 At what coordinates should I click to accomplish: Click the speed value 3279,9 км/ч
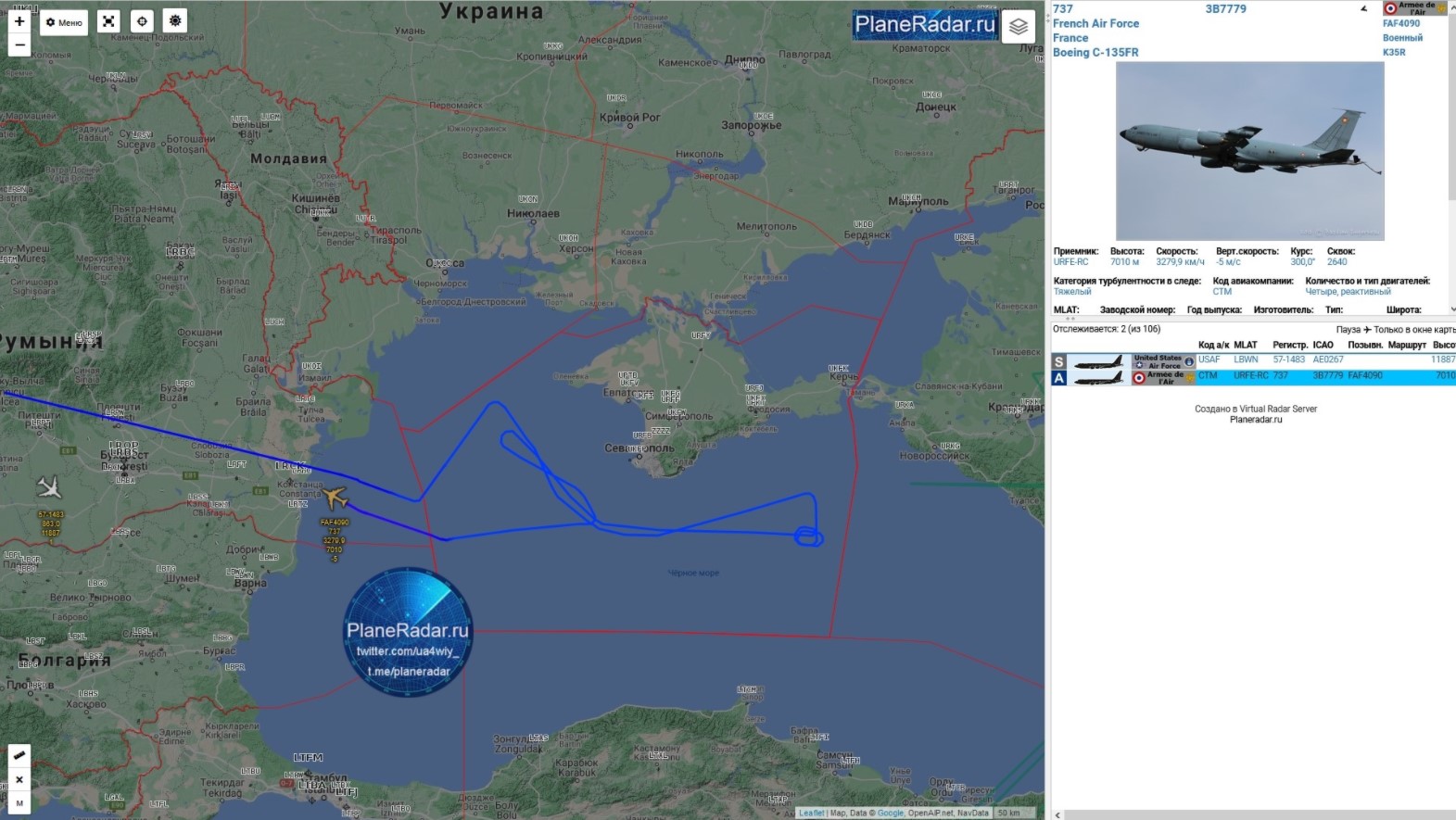click(x=1180, y=262)
